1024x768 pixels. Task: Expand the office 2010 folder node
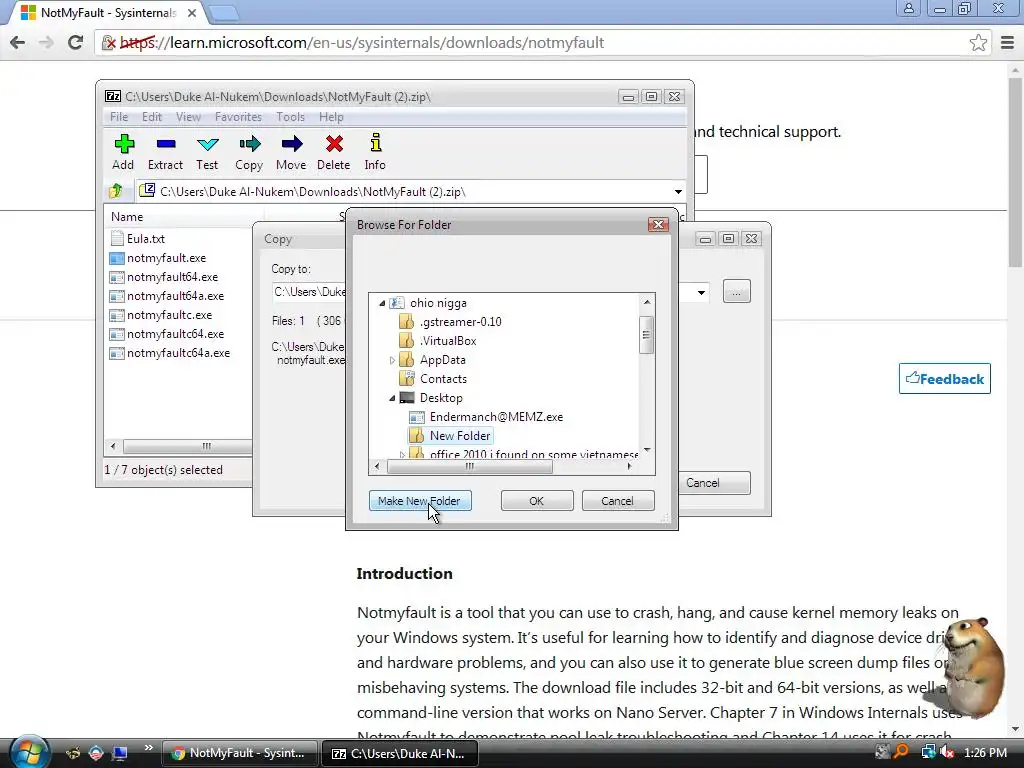[402, 454]
